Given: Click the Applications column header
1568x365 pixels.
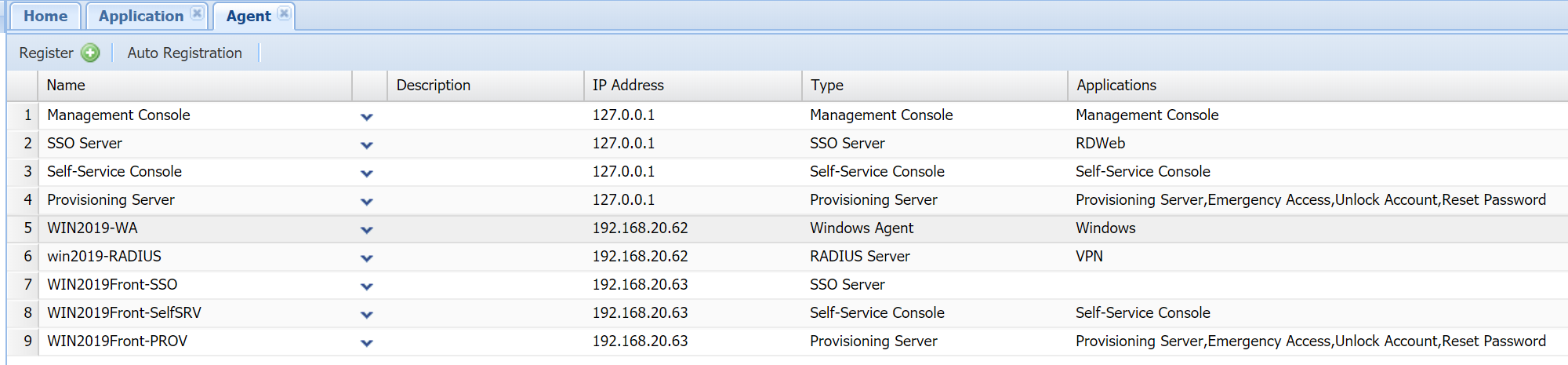Looking at the screenshot, I should 1116,86.
